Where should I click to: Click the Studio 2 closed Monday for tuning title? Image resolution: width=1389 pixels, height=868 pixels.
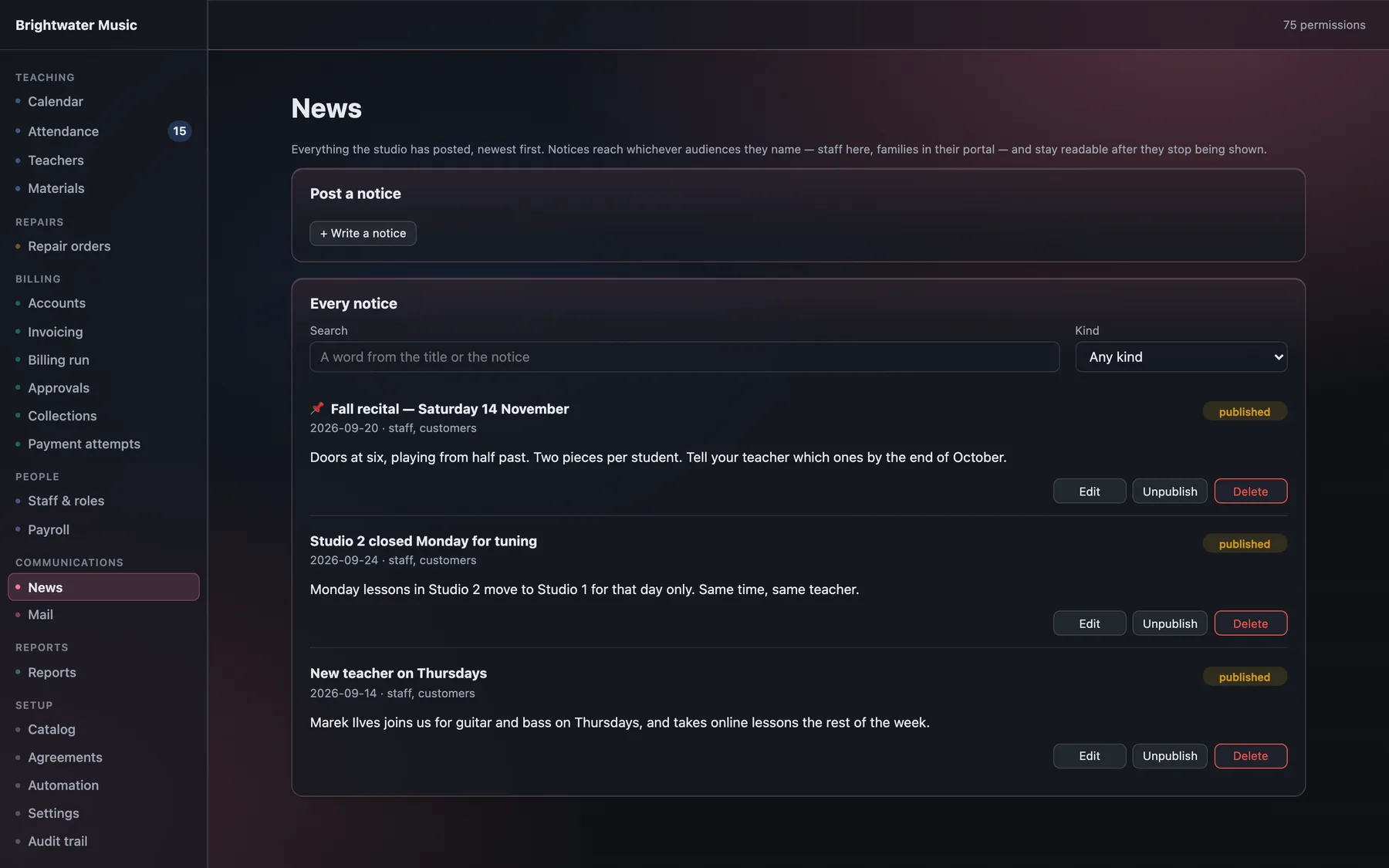click(424, 541)
